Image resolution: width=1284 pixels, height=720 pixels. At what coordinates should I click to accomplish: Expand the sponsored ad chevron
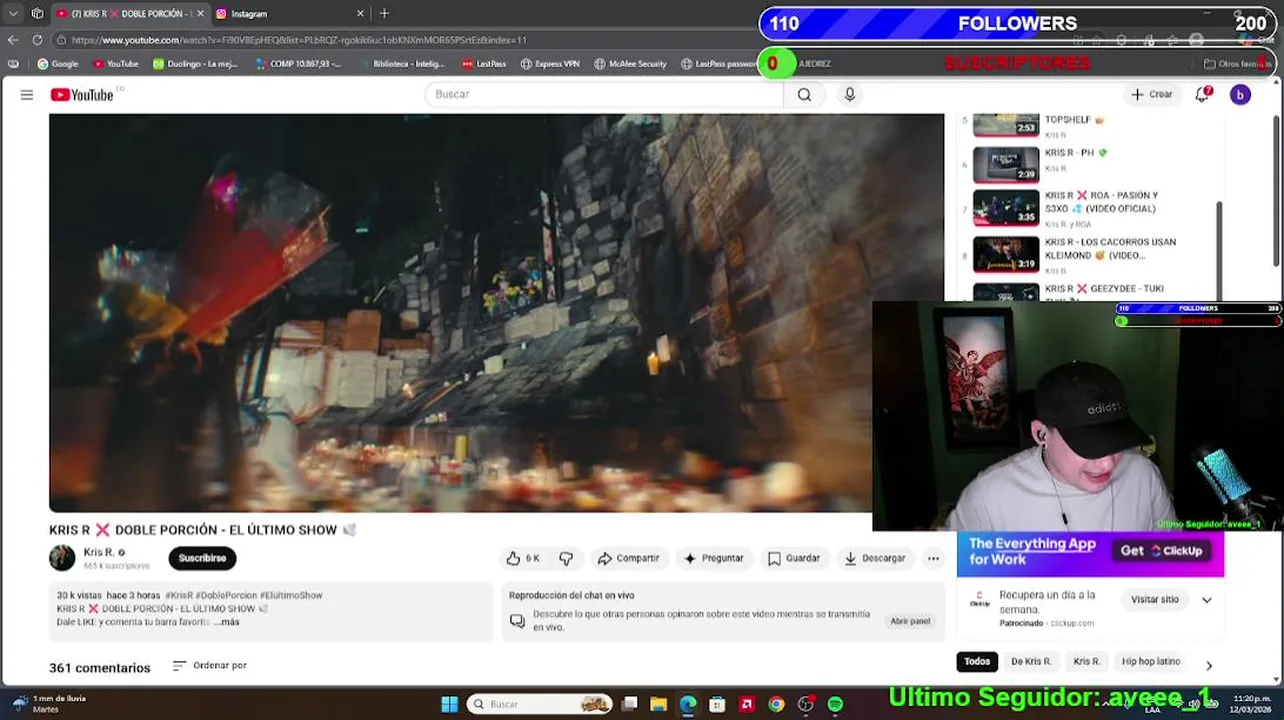[1207, 600]
